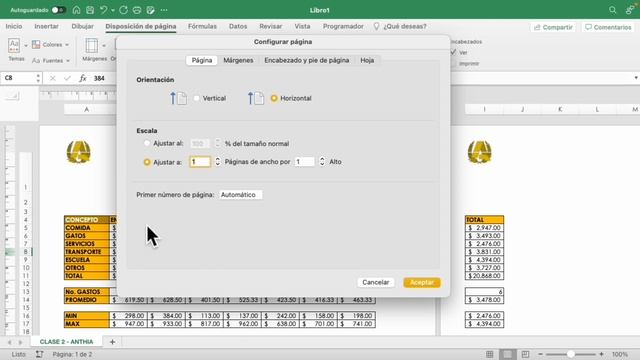This screenshot has height=360, width=640.
Task: Select the Hoja tab in dialog
Action: pos(367,60)
